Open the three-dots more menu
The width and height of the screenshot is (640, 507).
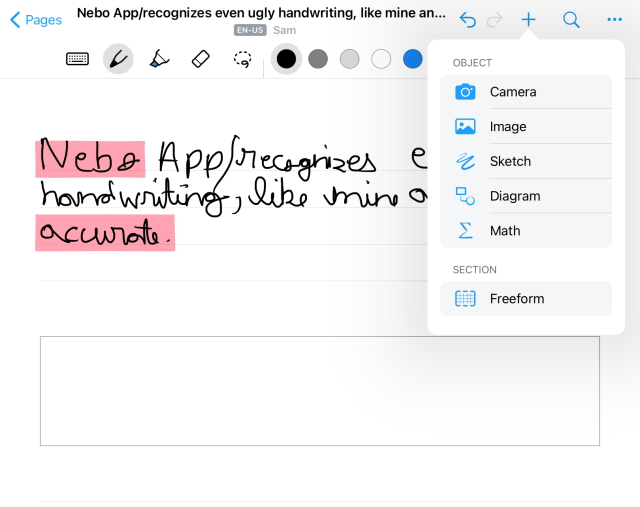pyautogui.click(x=614, y=20)
